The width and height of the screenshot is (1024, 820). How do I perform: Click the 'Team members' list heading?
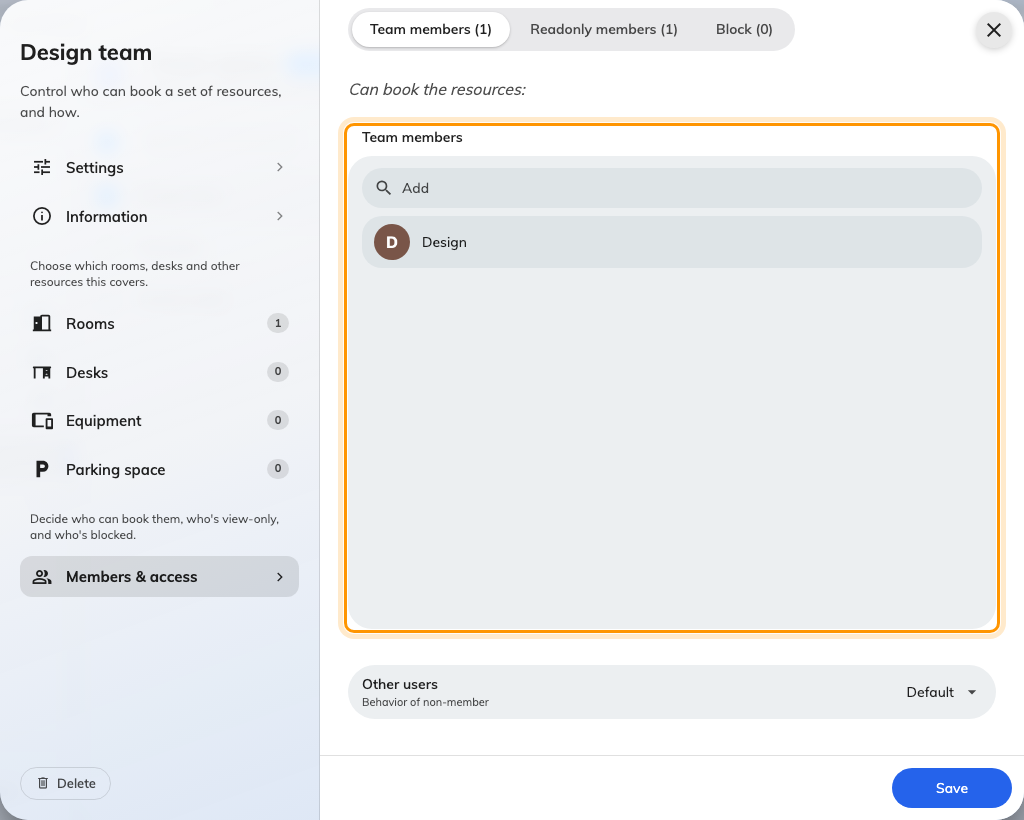[x=412, y=137]
